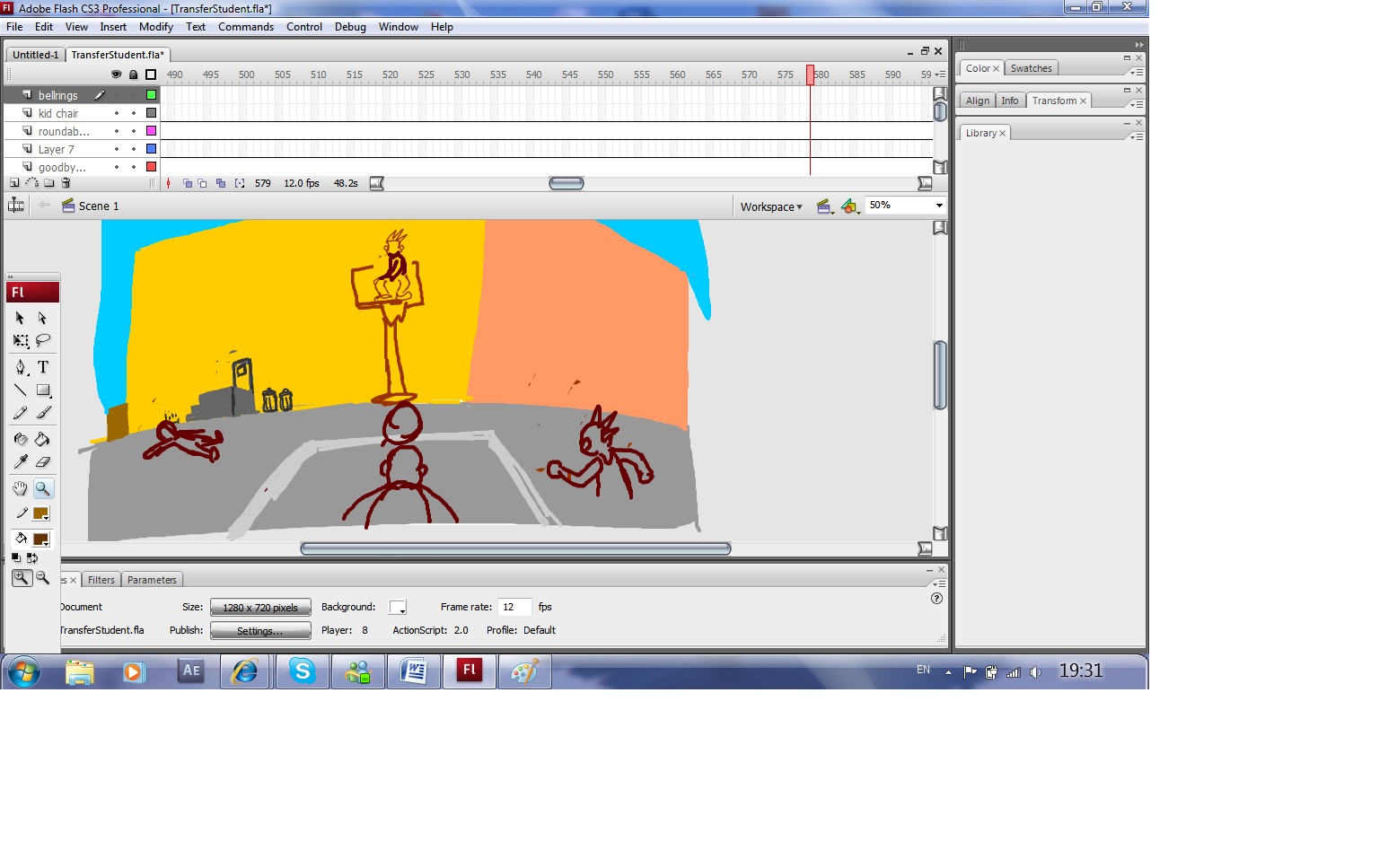1388x868 pixels.
Task: Click the publish Settings... button
Action: click(260, 631)
